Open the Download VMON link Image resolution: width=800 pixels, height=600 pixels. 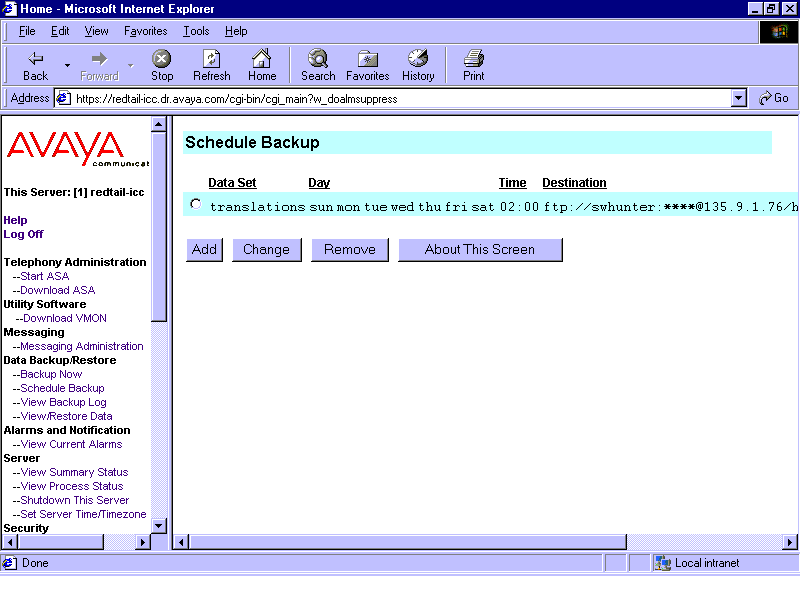(x=65, y=318)
